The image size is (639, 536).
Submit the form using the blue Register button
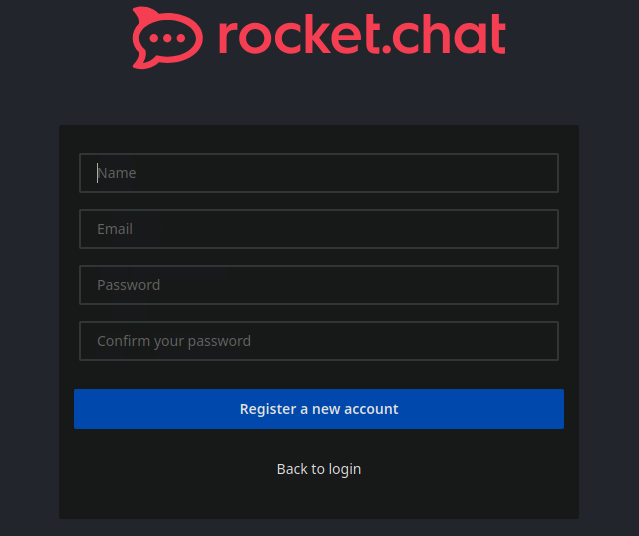click(319, 409)
